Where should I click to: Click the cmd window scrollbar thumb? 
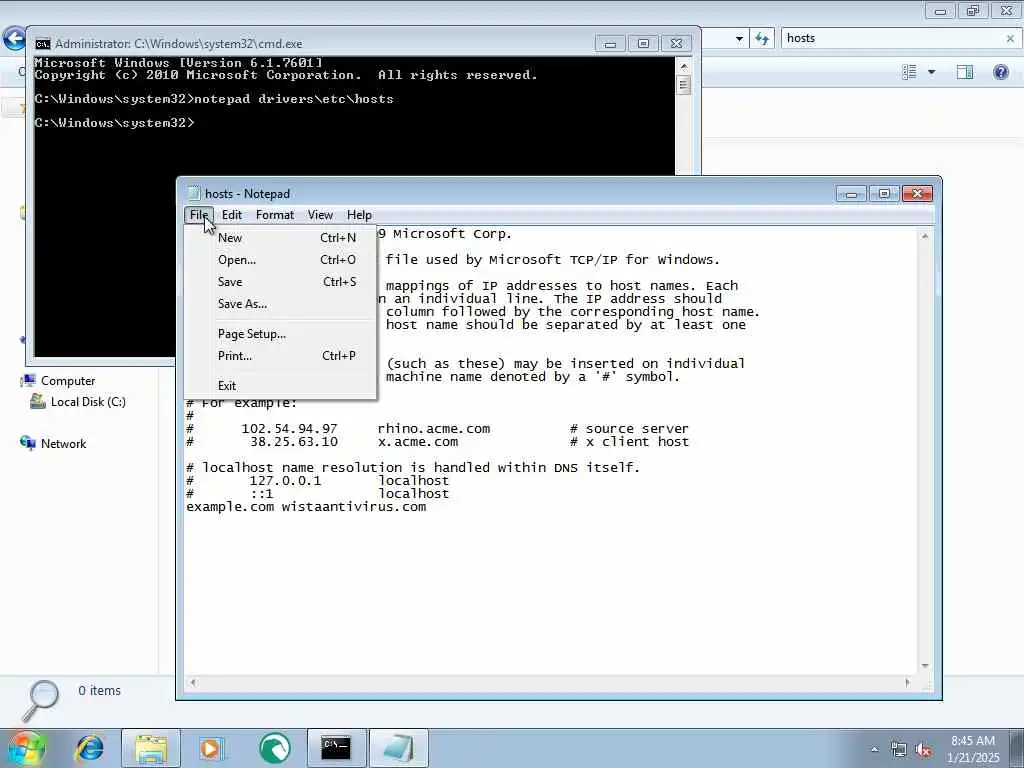click(684, 85)
